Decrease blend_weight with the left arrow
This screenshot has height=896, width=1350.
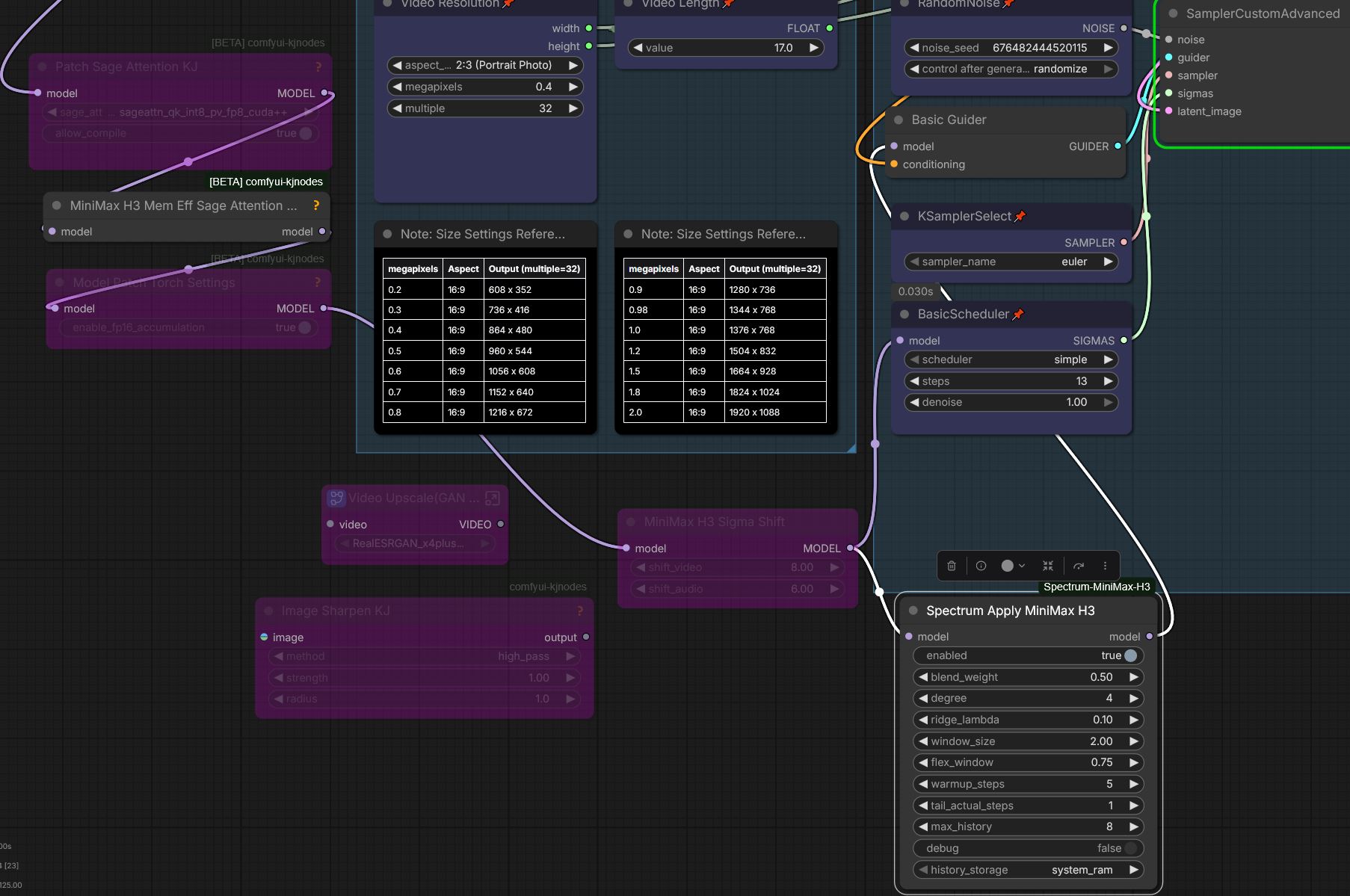click(x=923, y=677)
